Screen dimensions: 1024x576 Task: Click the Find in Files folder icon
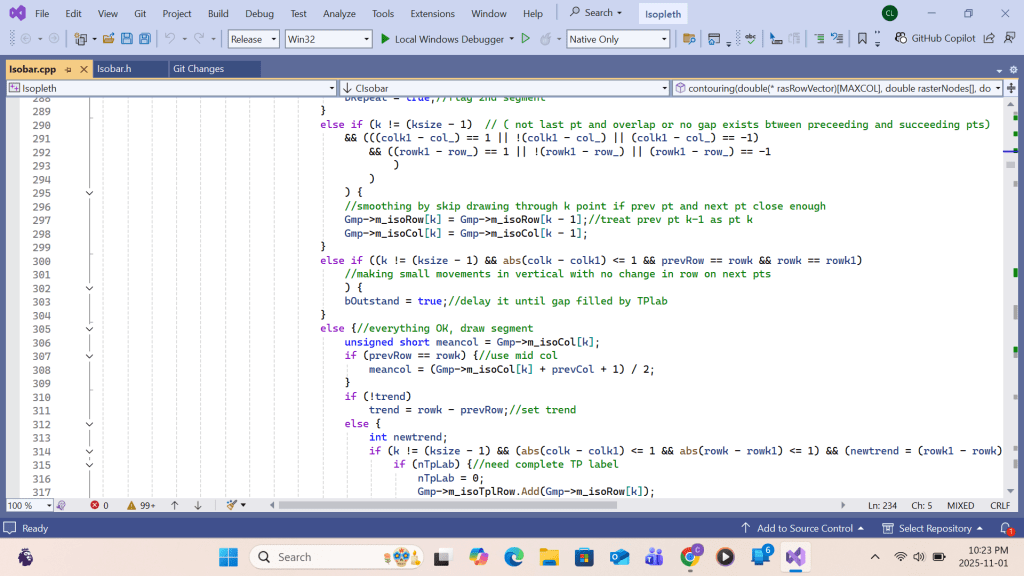[689, 39]
